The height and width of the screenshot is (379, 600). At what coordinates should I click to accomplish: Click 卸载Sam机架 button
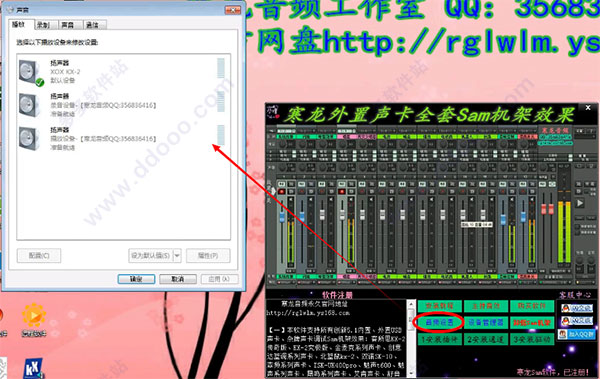coord(532,322)
